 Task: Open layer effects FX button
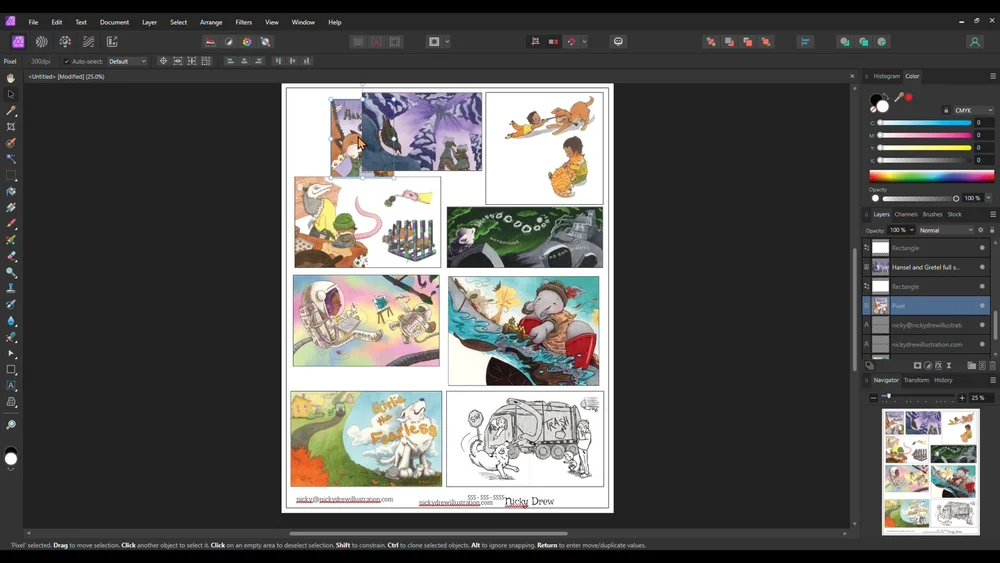[938, 366]
